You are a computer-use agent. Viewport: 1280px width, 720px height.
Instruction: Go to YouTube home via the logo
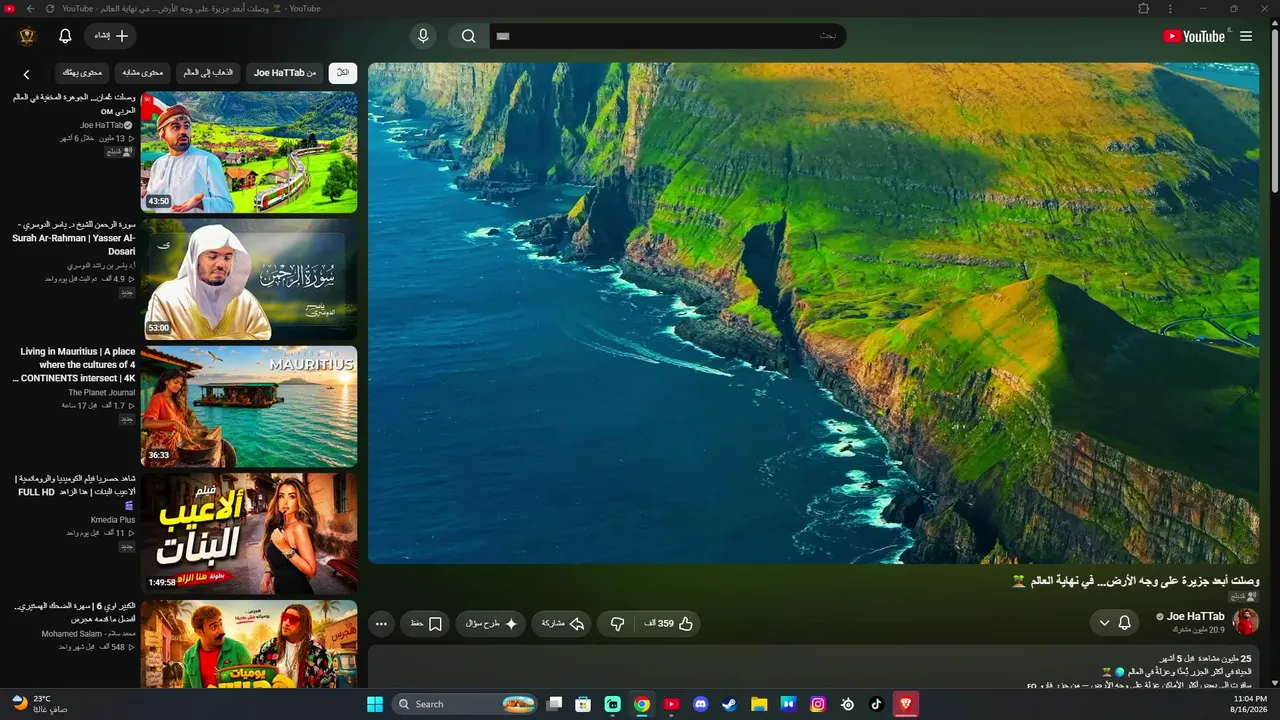click(1194, 36)
